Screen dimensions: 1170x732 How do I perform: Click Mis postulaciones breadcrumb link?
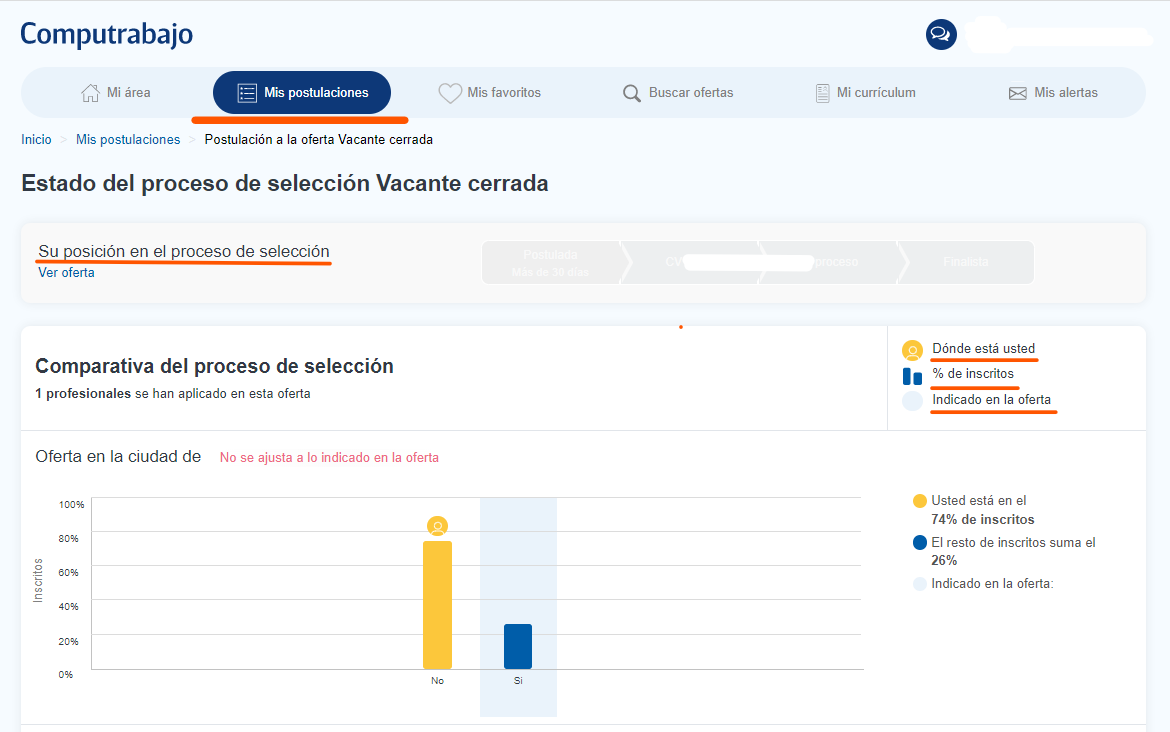click(x=128, y=140)
